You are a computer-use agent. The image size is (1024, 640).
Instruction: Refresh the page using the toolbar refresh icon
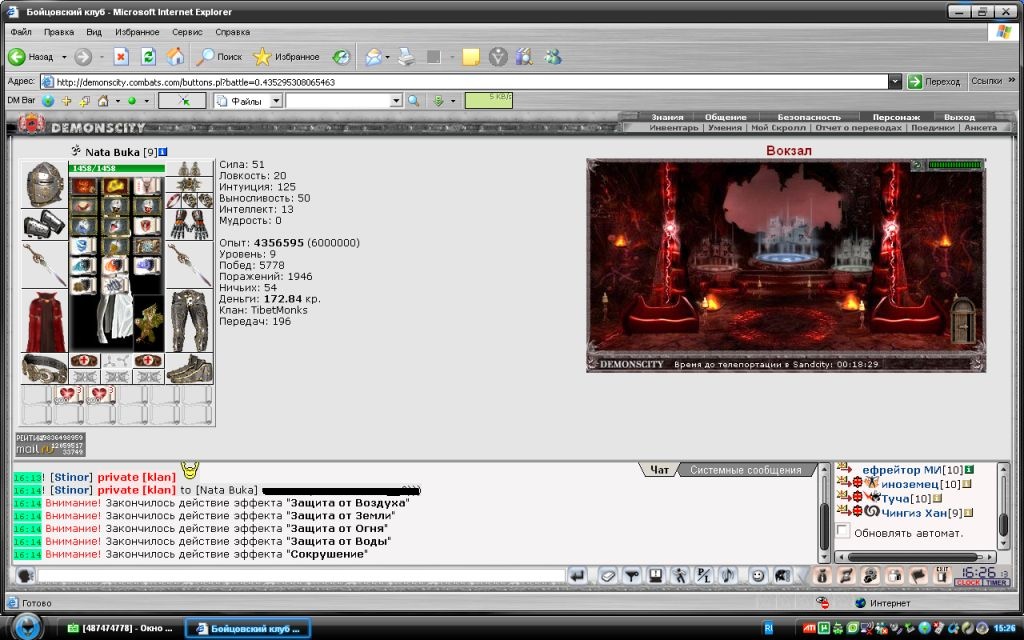click(148, 57)
